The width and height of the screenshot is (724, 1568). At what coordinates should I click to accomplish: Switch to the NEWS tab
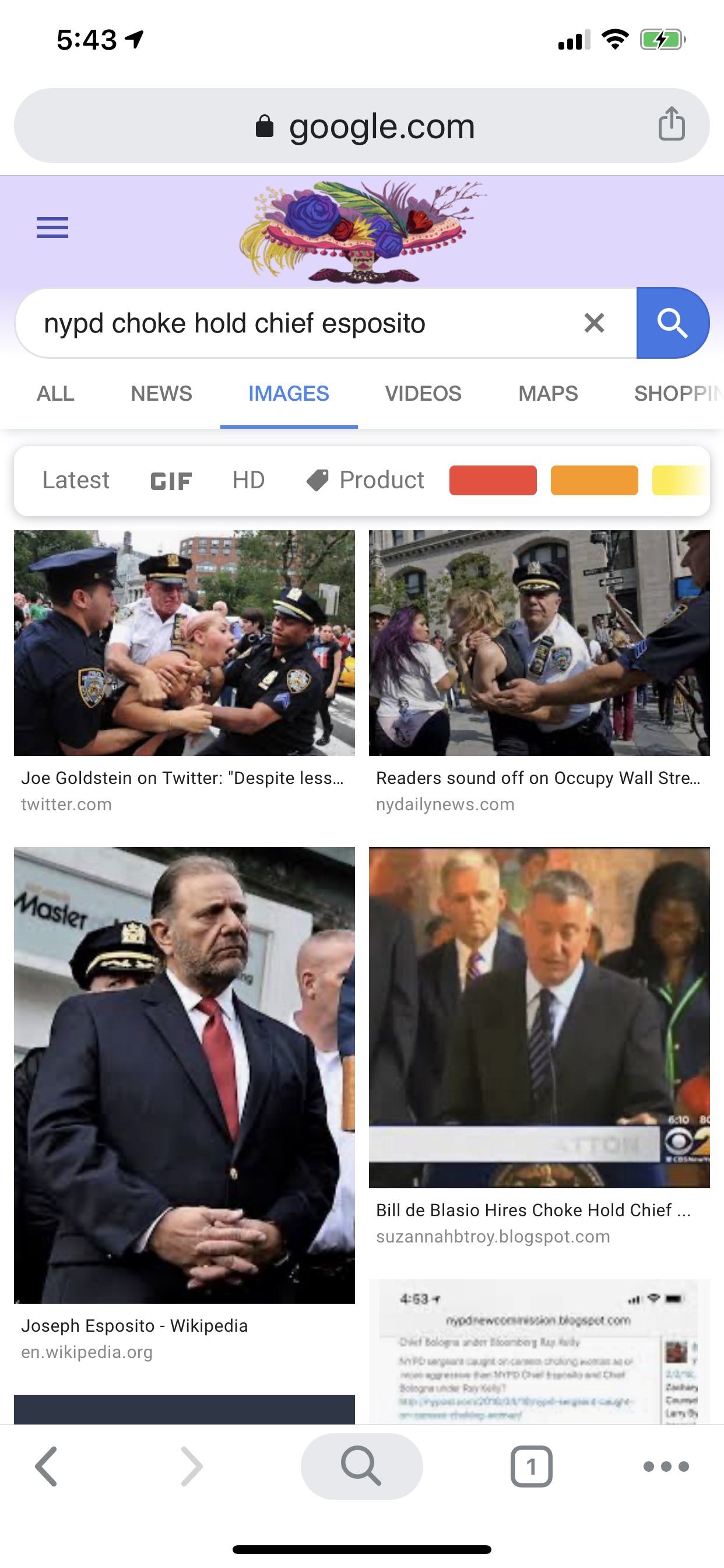click(x=161, y=393)
